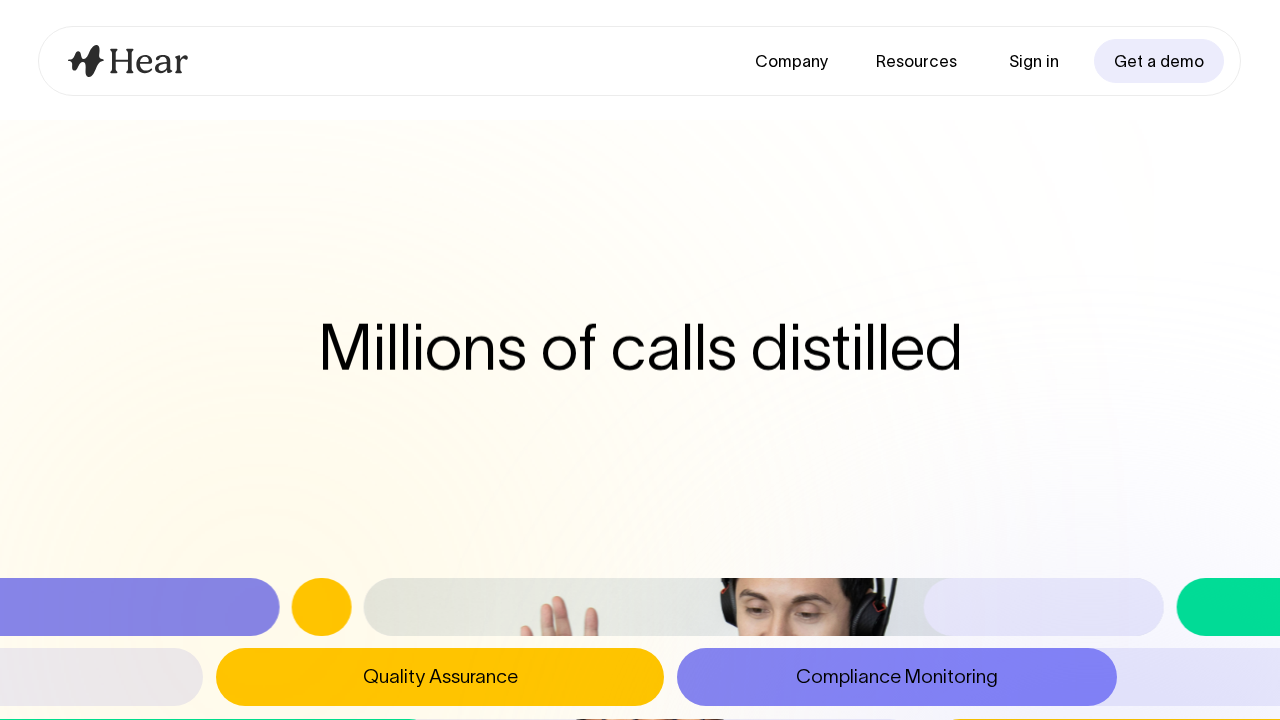This screenshot has height=720, width=1280.
Task: Click the light lavender pill in top row
Action: (1043, 607)
